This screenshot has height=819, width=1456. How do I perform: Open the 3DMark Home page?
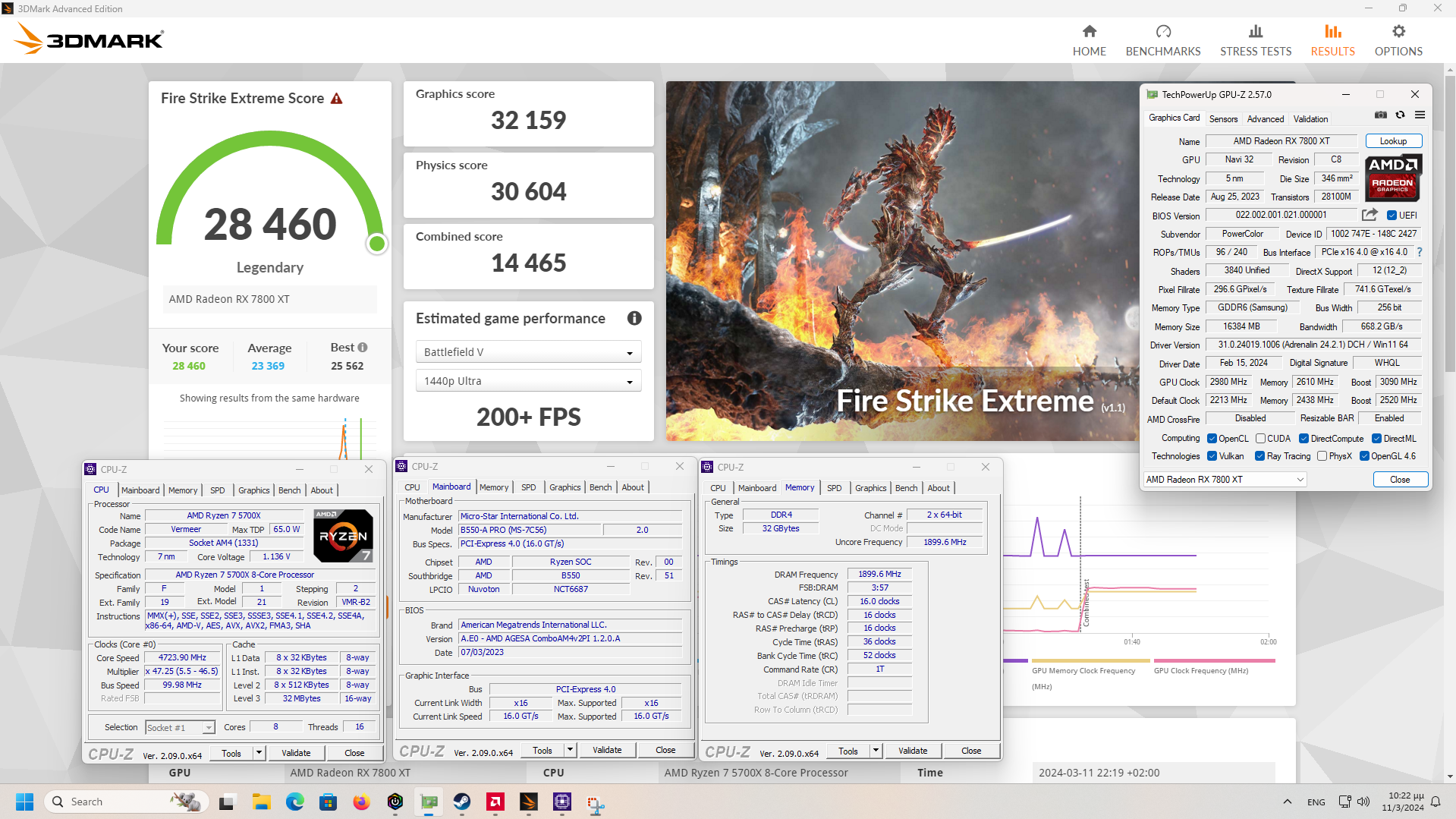pyautogui.click(x=1089, y=41)
